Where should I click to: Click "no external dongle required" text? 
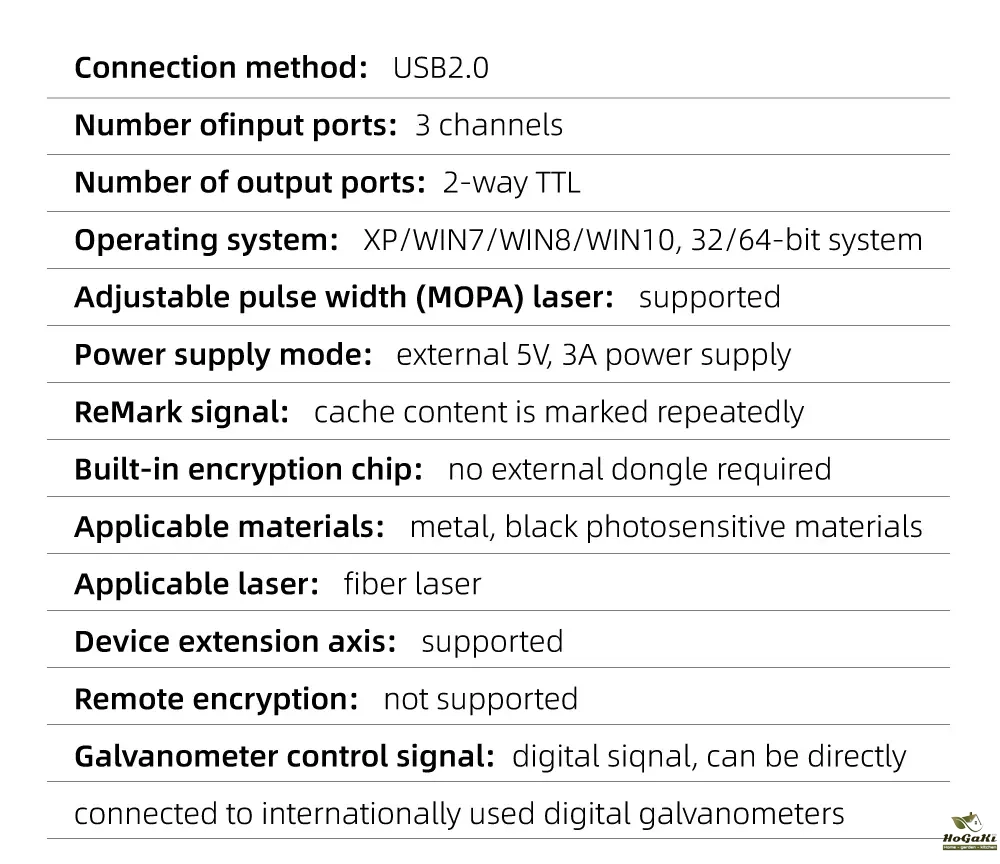coord(639,469)
